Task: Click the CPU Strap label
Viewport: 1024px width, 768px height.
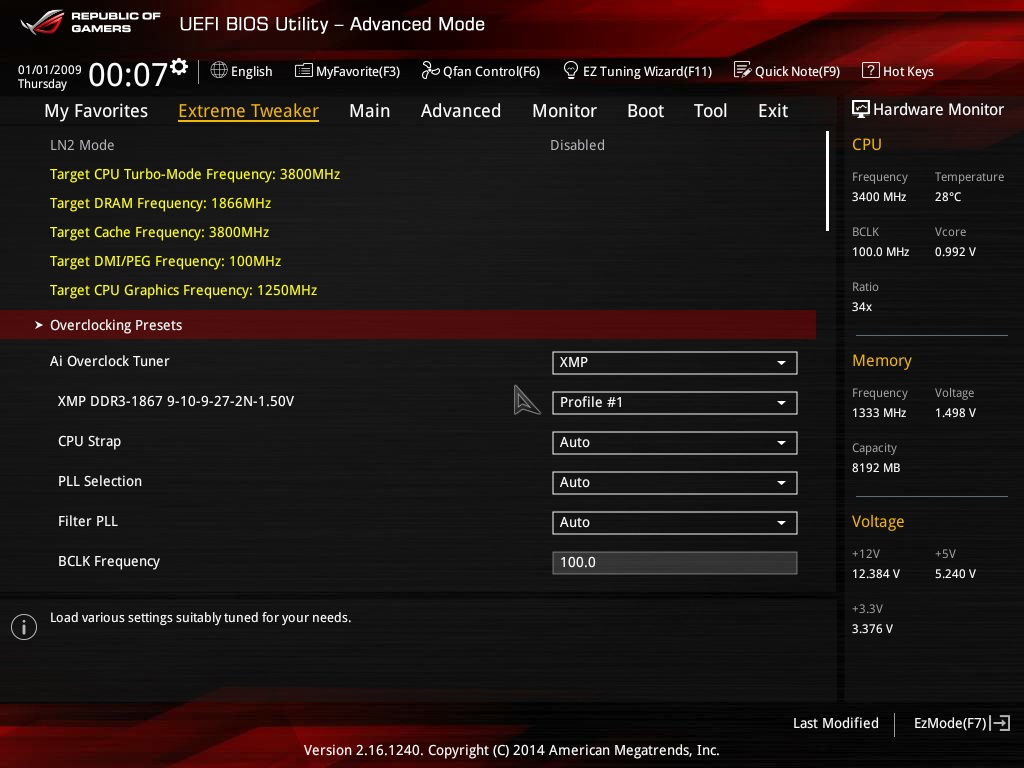Action: pyautogui.click(x=89, y=441)
